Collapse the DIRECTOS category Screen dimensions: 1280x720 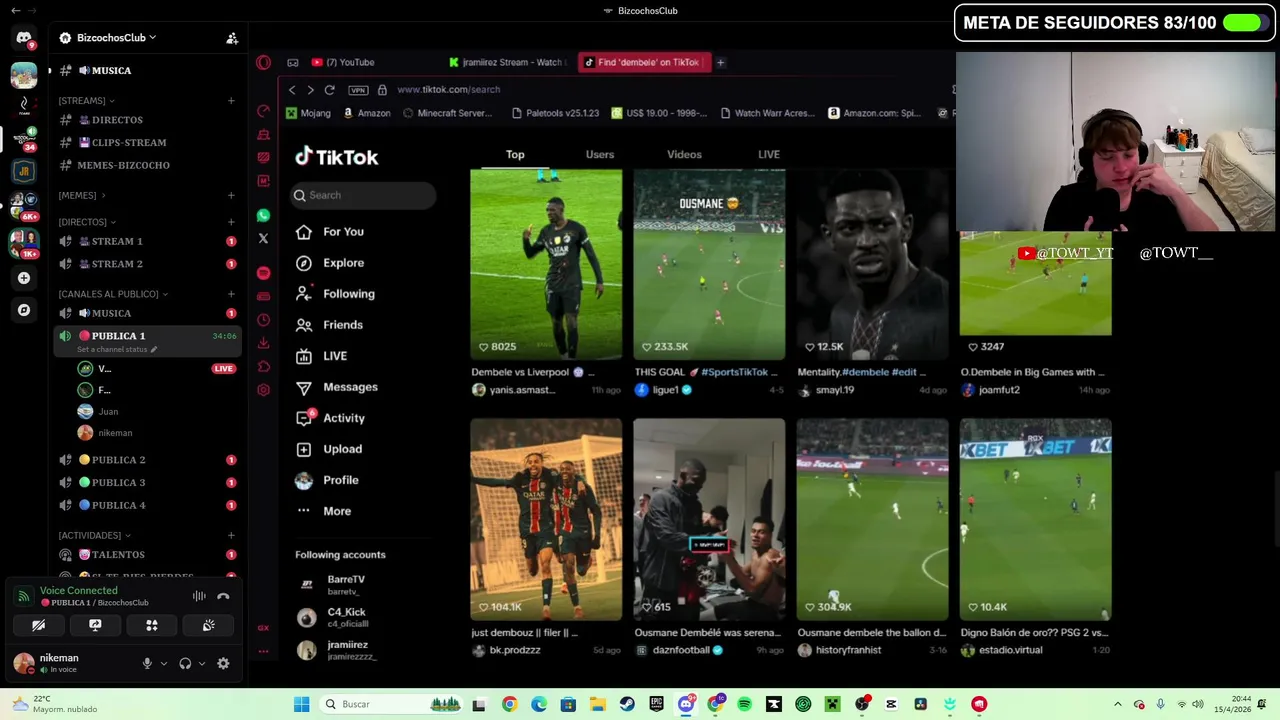87,222
